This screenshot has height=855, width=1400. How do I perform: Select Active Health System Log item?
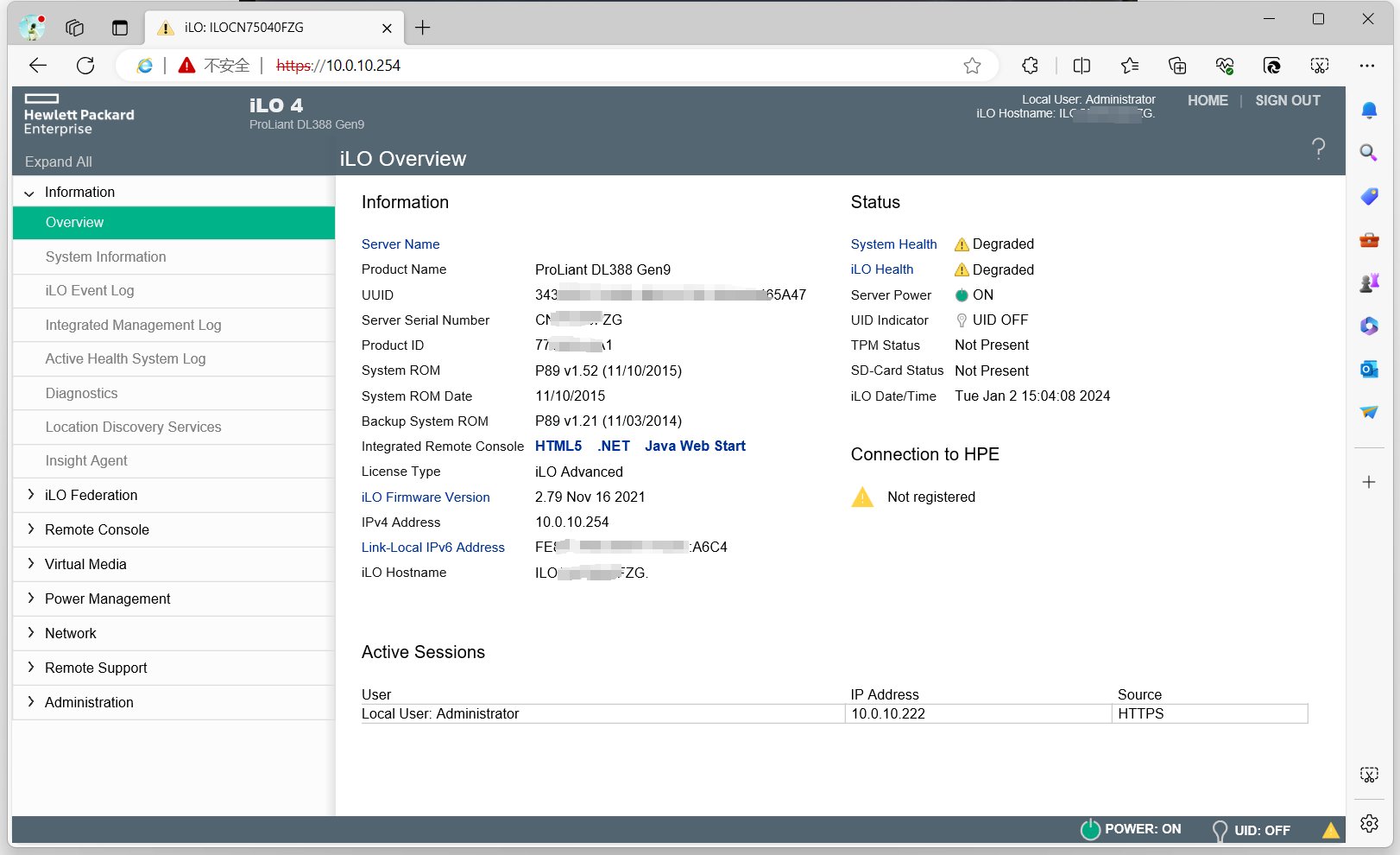(125, 359)
